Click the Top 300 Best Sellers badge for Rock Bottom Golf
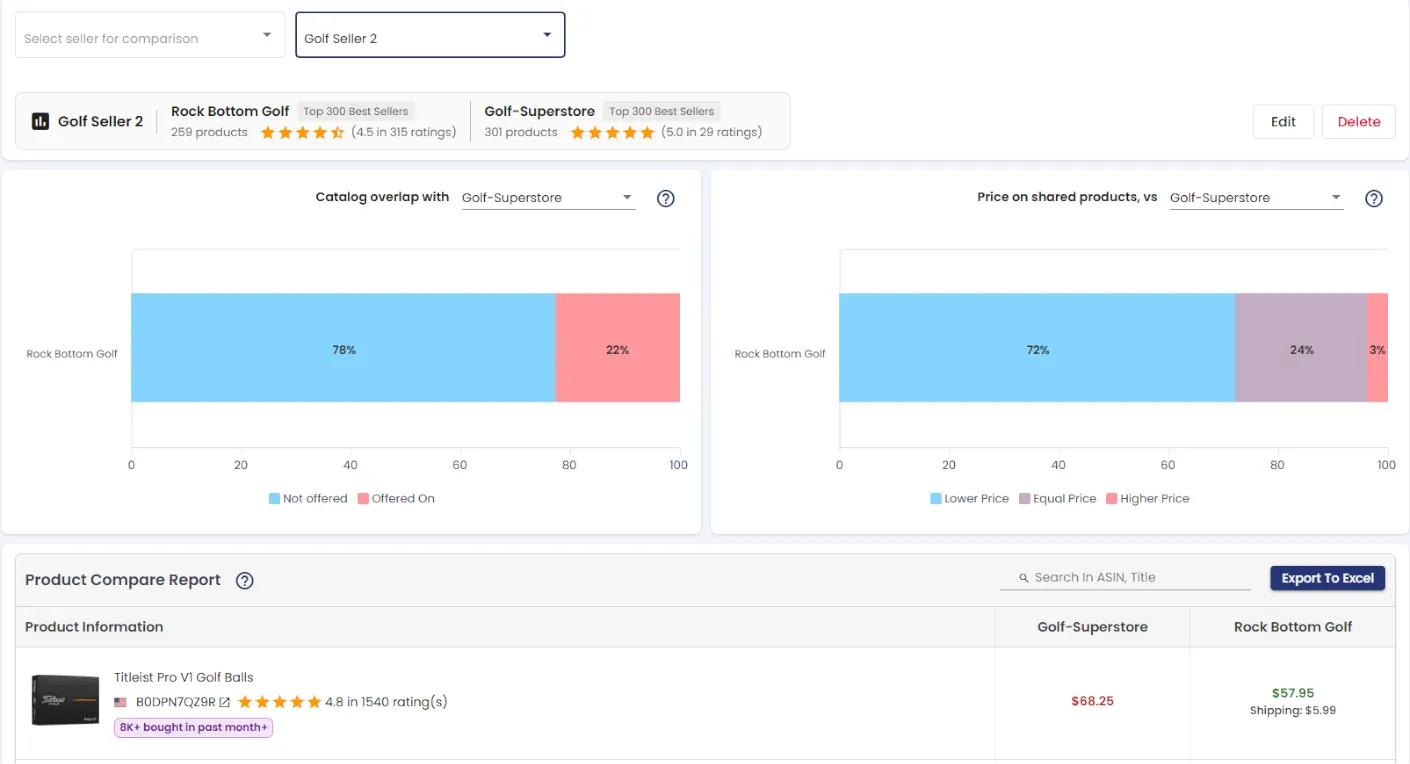The width and height of the screenshot is (1410, 764). (355, 111)
